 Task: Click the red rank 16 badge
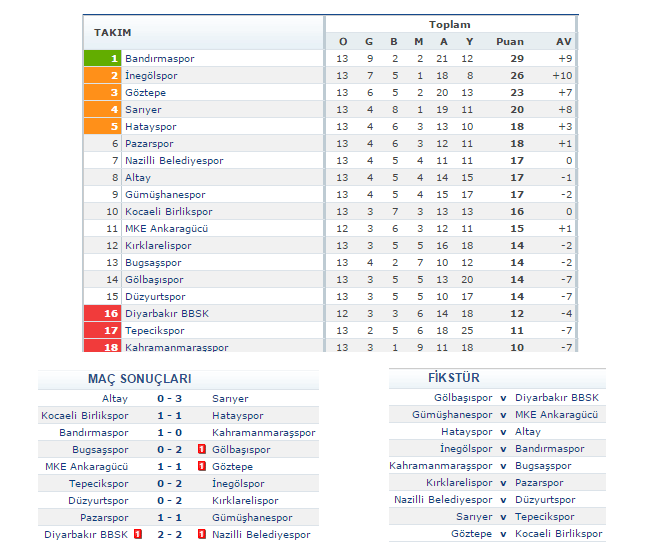(103, 313)
